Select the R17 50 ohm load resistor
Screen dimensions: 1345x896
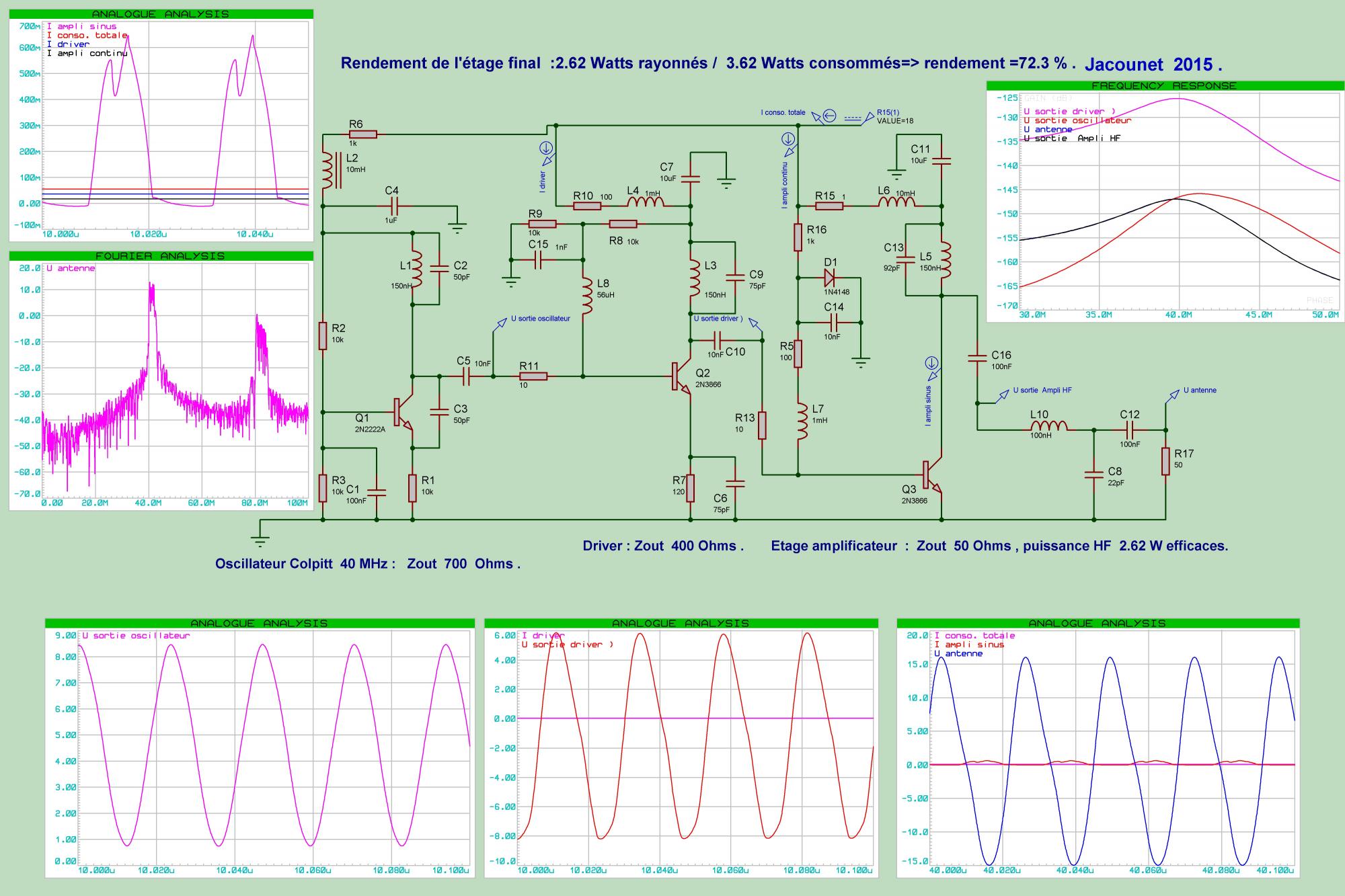[1165, 462]
